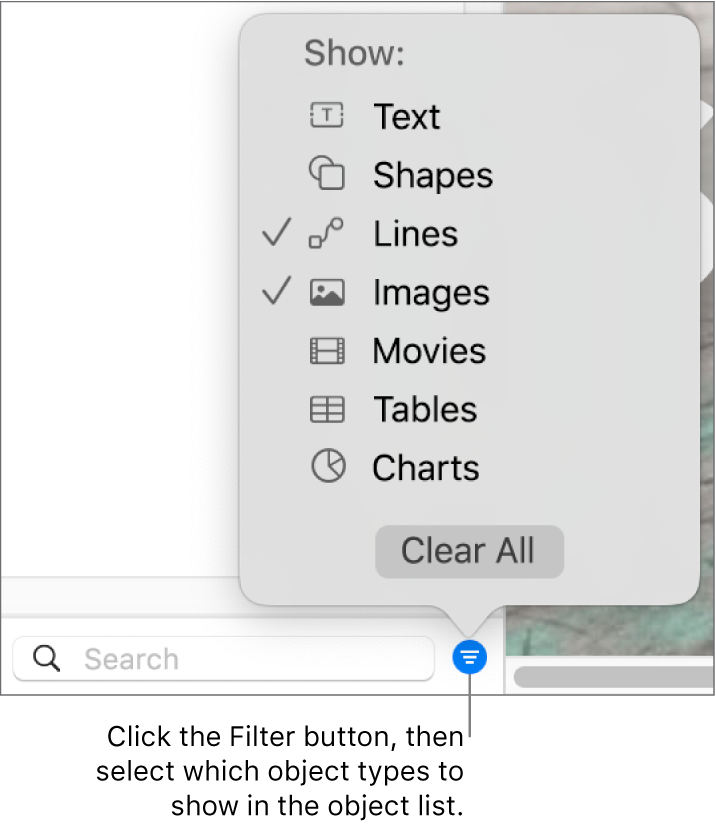Click the connected Lines icon
This screenshot has height=827, width=716.
[327, 233]
